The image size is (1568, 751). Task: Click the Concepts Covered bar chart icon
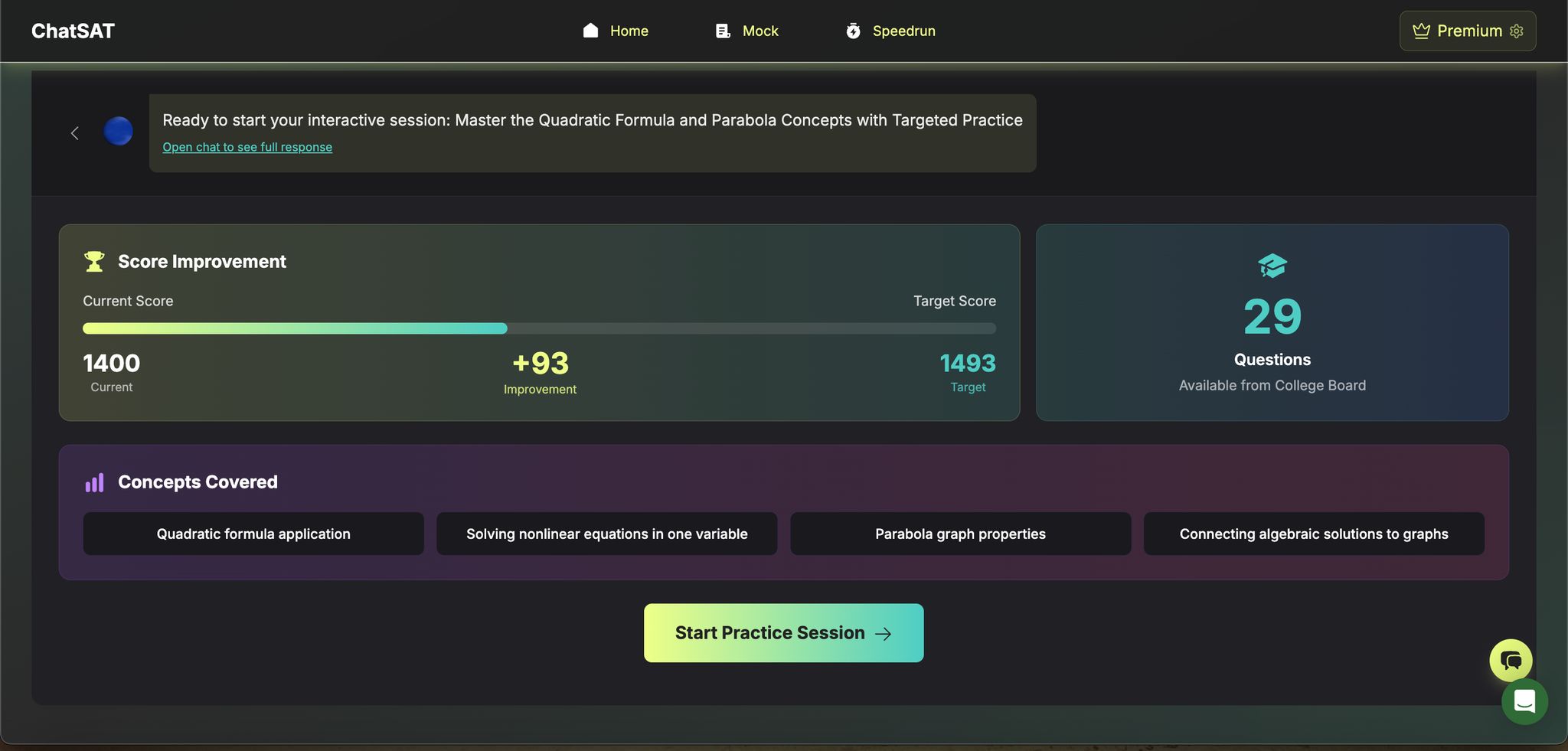pos(94,482)
